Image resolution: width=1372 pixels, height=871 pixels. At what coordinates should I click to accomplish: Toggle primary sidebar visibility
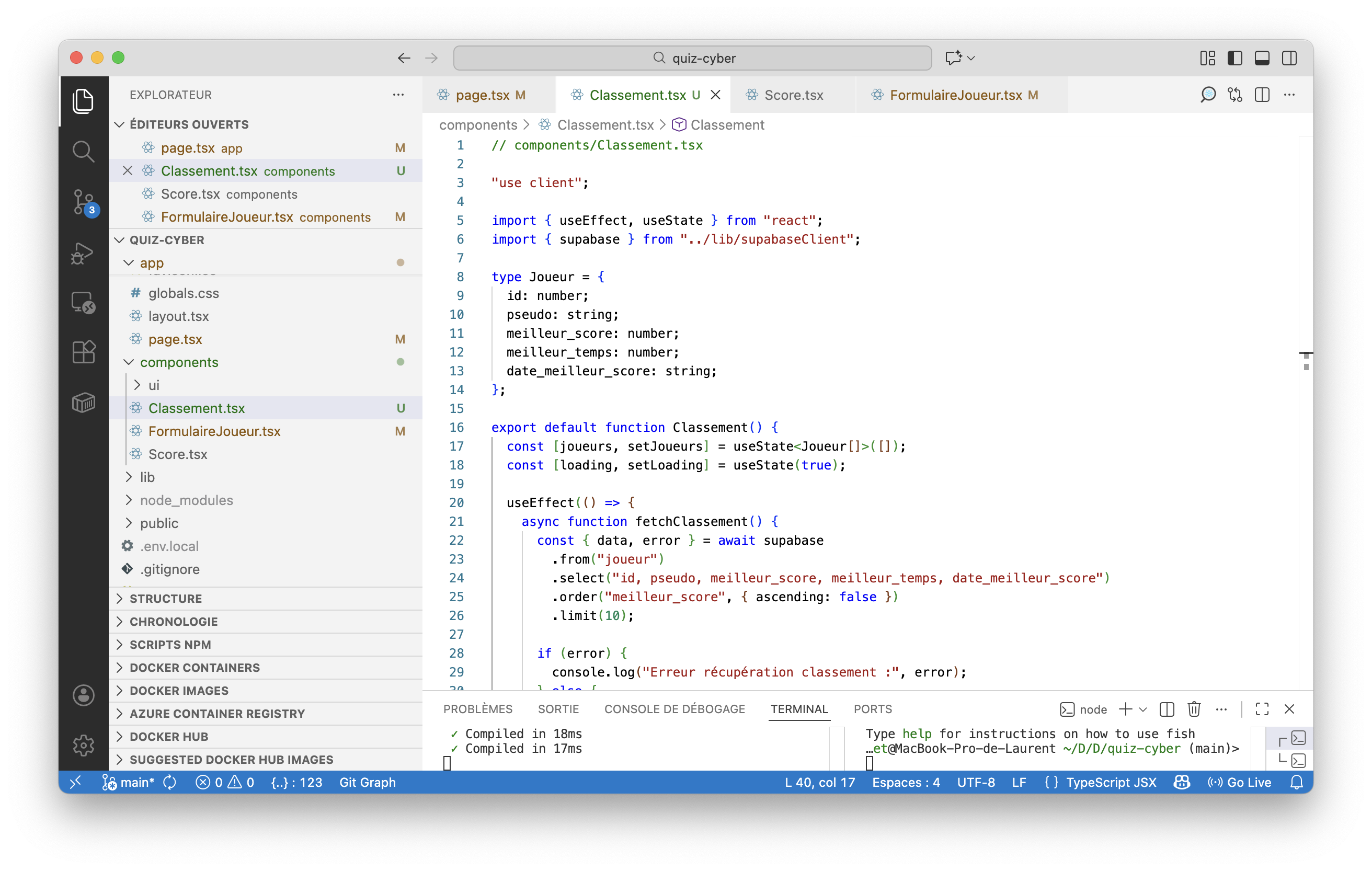coord(1234,58)
